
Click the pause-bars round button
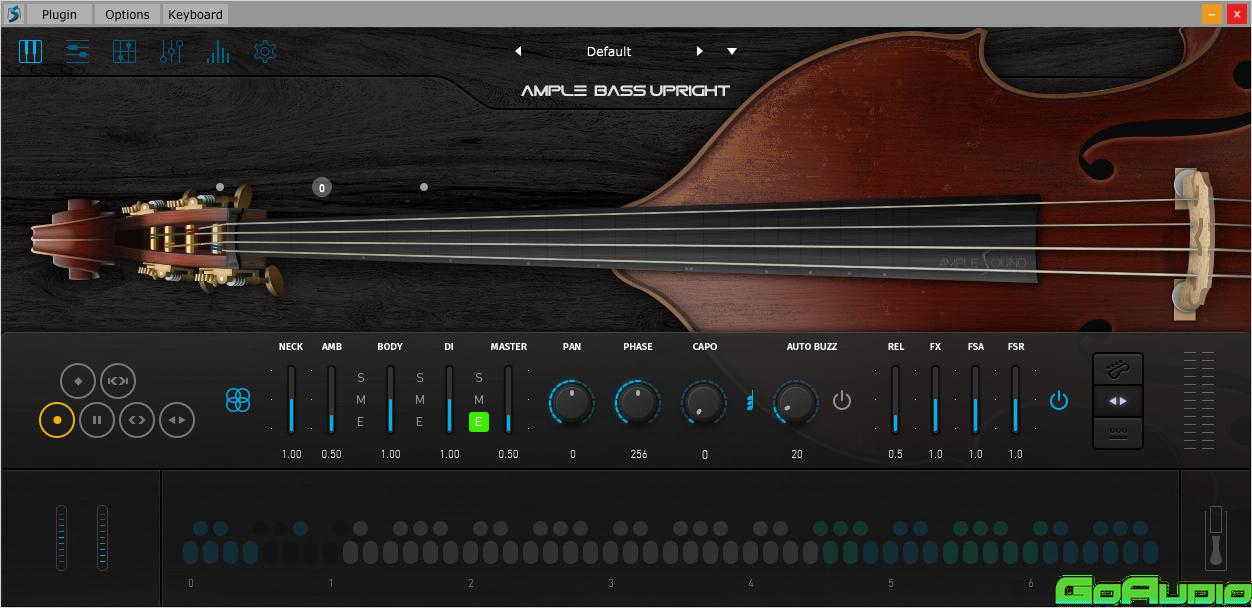pyautogui.click(x=97, y=420)
